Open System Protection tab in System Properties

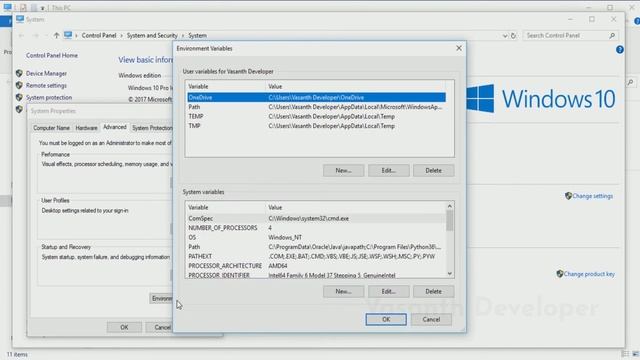(x=152, y=128)
